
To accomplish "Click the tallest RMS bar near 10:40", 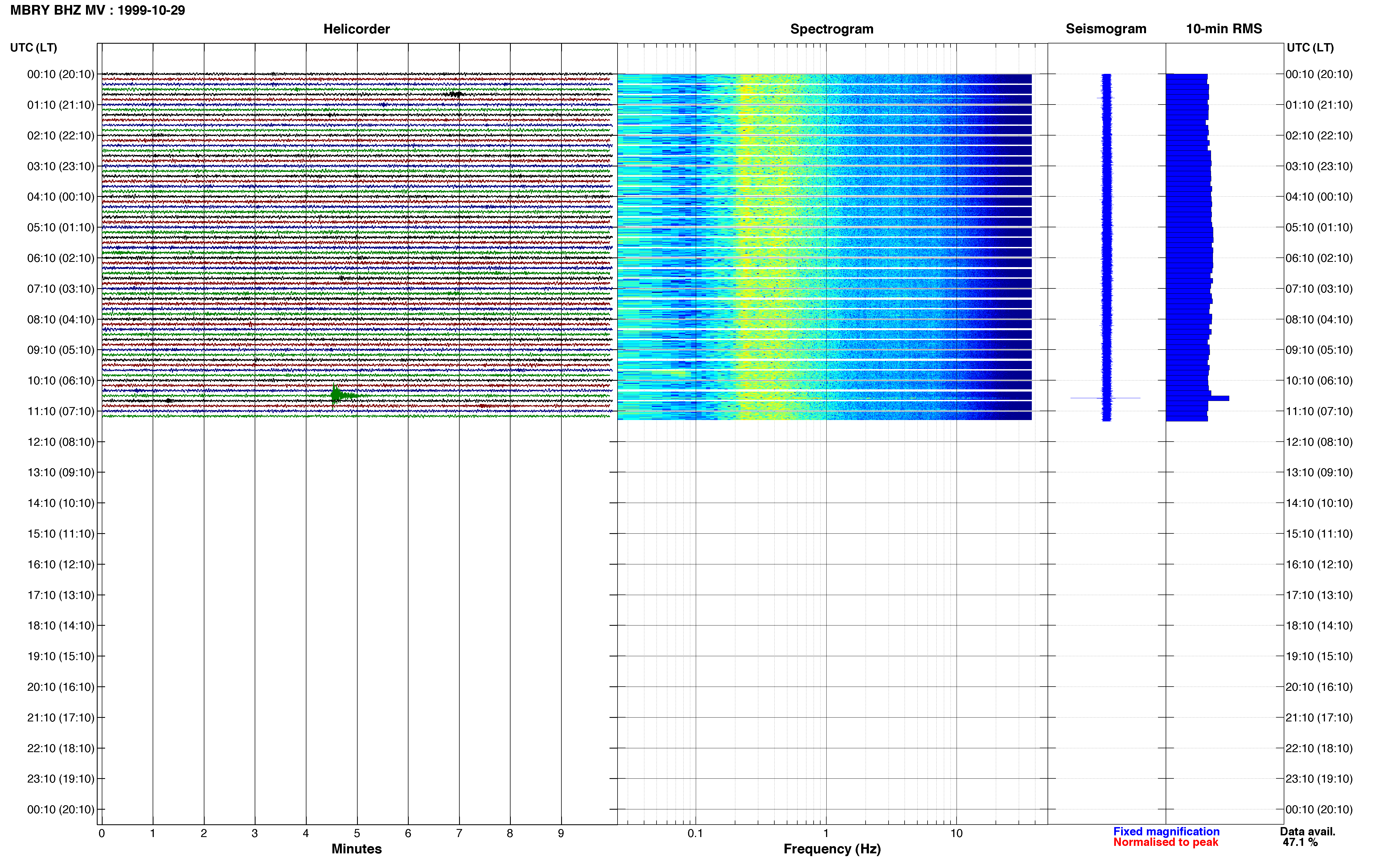I will point(1197,398).
